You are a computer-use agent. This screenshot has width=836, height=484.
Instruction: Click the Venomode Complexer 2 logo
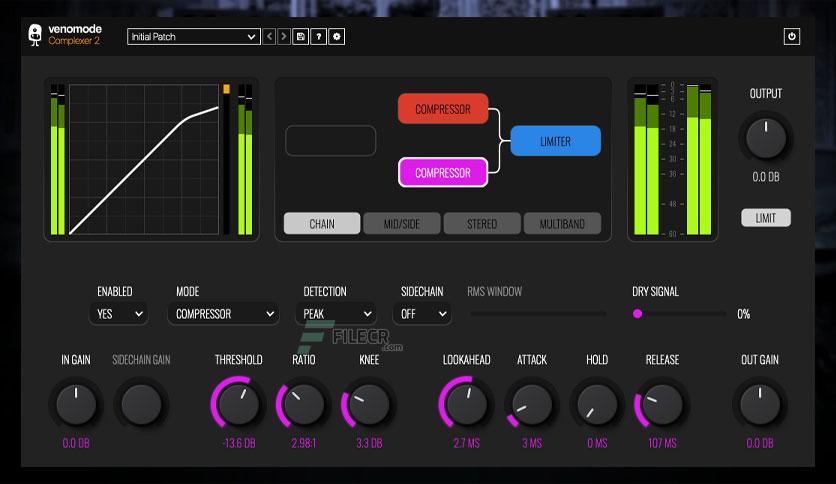65,35
